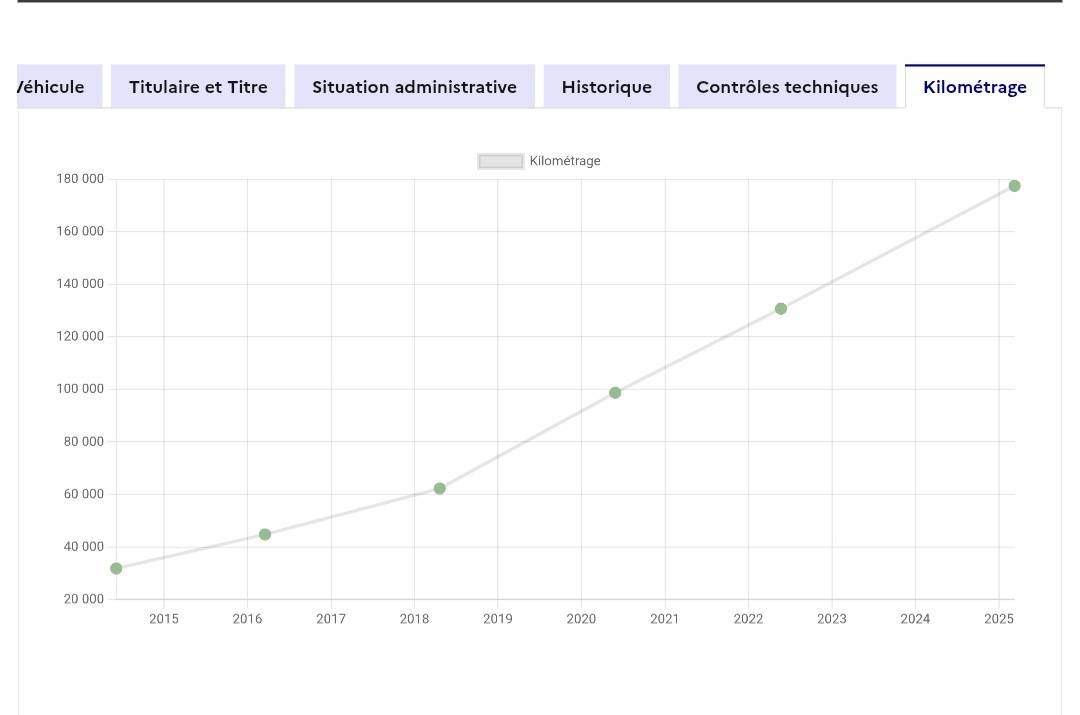
Task: Click the 2018 data point near 62 000
Action: pos(440,488)
